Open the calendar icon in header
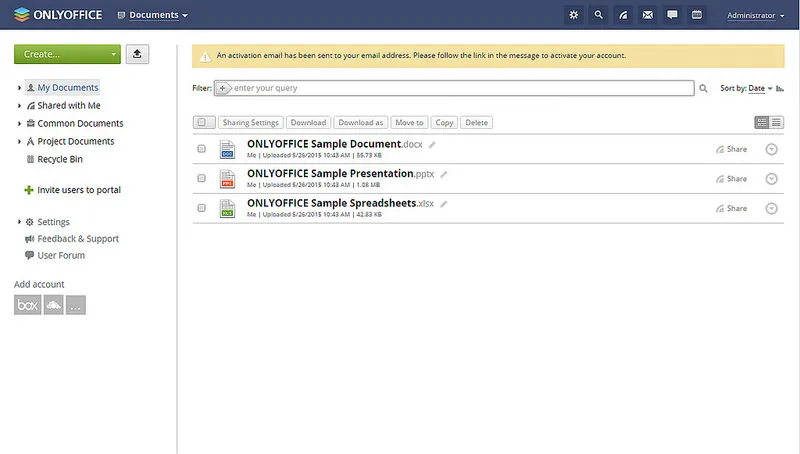This screenshot has height=454, width=800. coord(697,15)
